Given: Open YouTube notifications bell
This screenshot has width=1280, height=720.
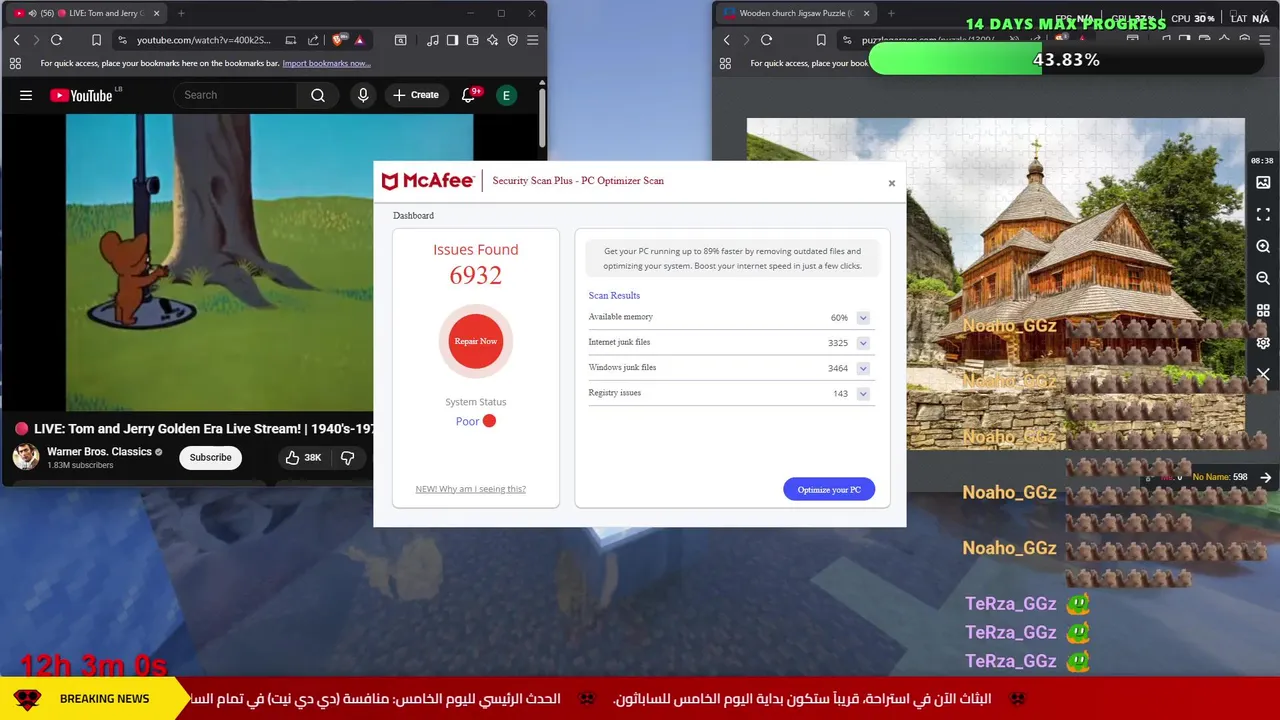Looking at the screenshot, I should pos(468,95).
